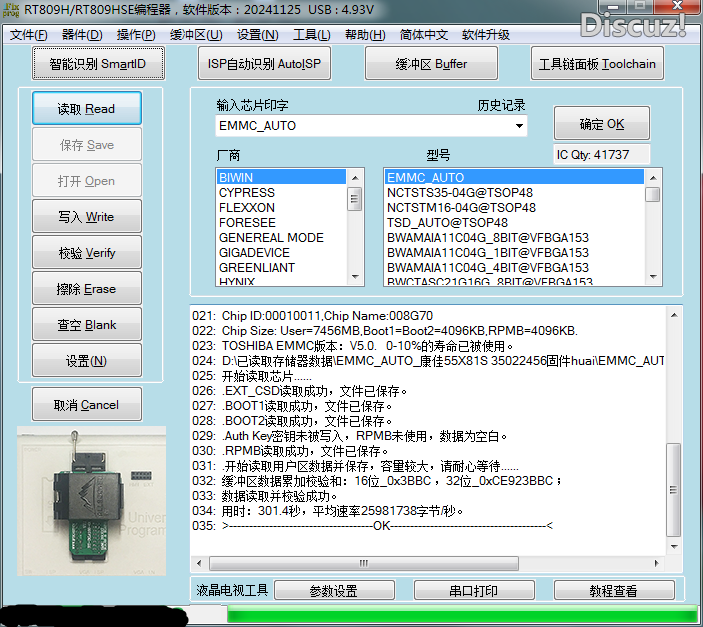Open the 缓冲区 Buffer window button

point(431,64)
